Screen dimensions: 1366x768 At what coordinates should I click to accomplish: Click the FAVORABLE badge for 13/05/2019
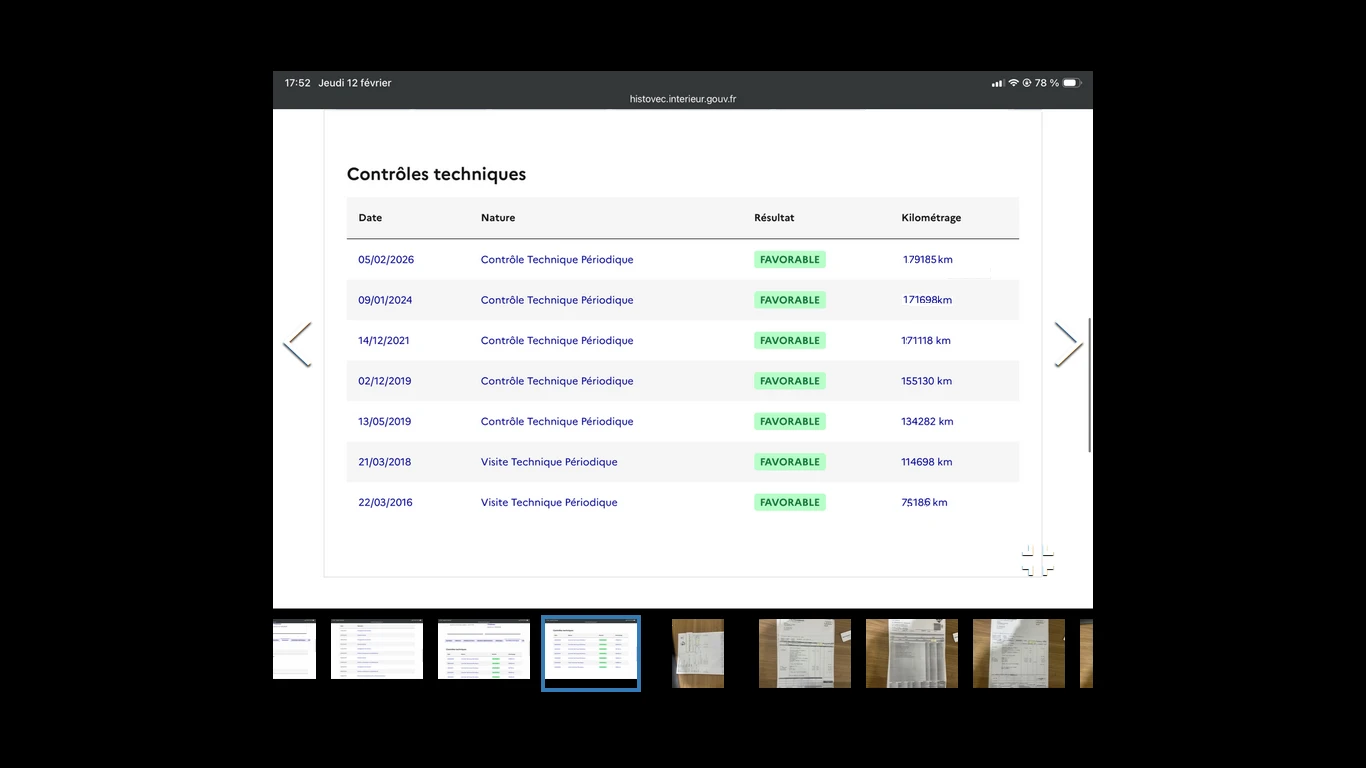[790, 422]
